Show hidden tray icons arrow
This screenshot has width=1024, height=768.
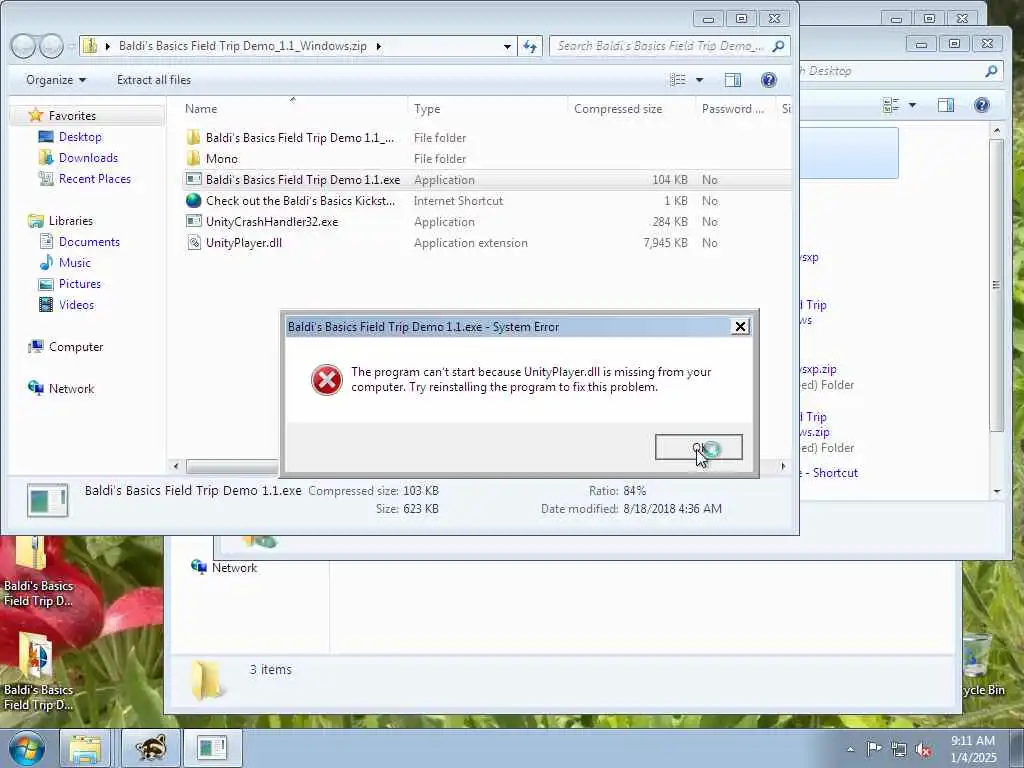point(850,749)
